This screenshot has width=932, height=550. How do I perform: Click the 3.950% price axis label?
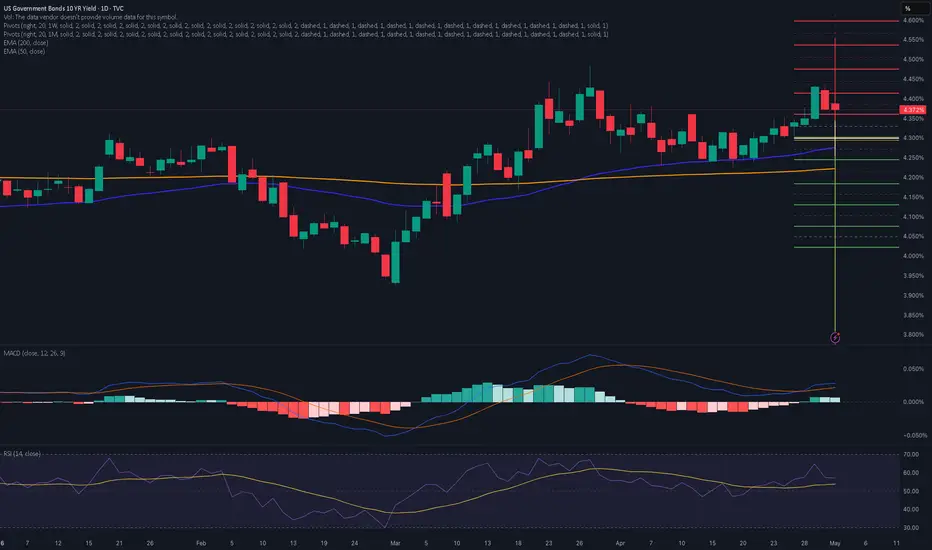pos(913,276)
